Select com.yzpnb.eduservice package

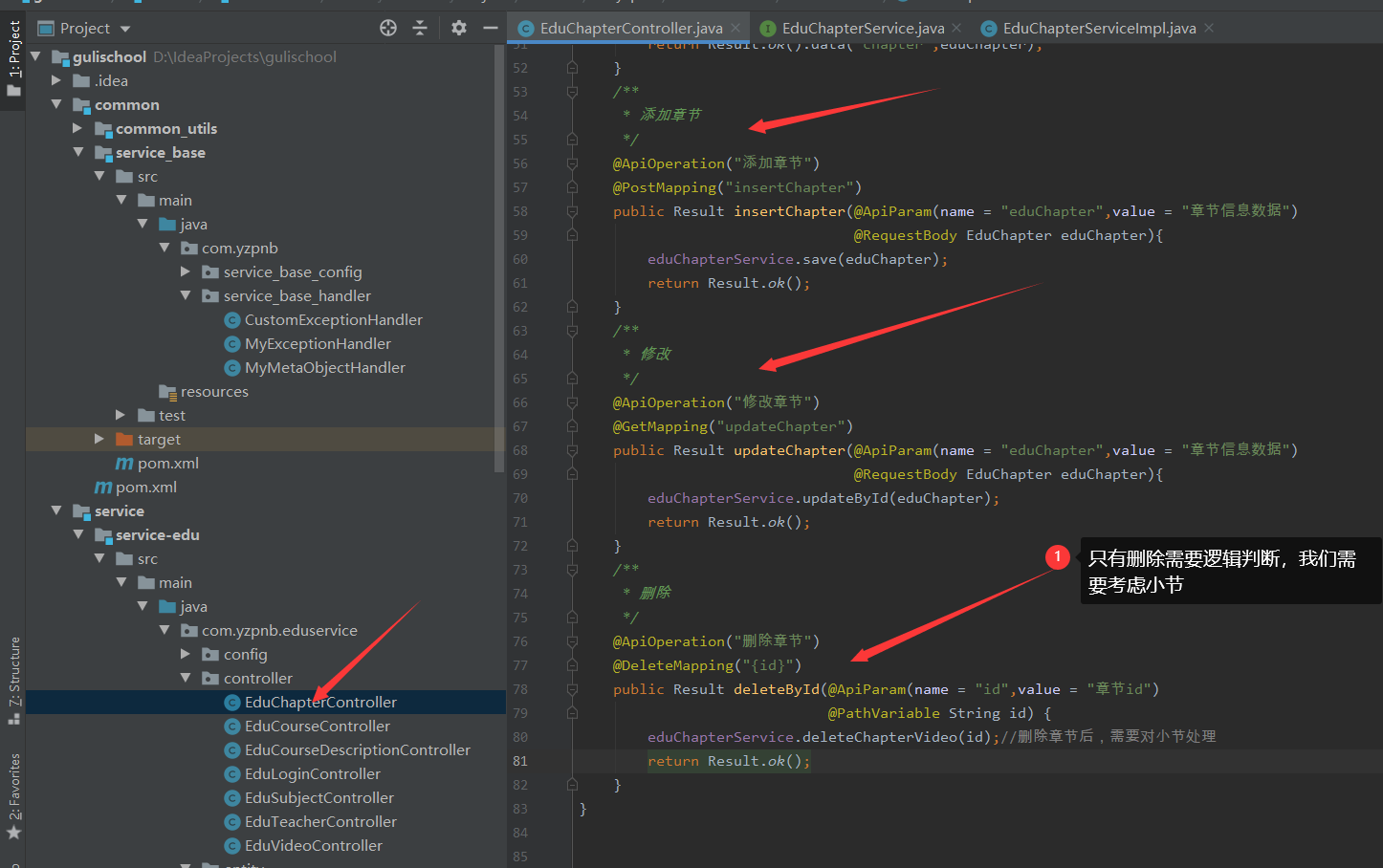pos(279,630)
